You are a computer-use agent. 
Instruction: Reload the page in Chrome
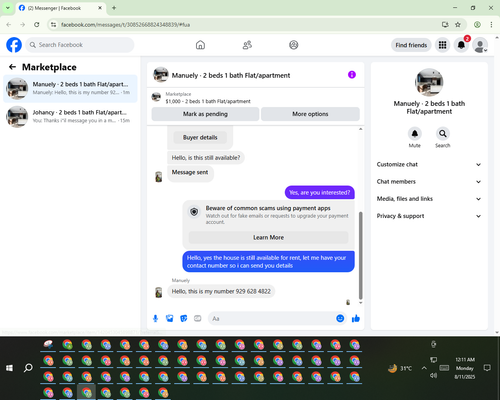tap(37, 25)
